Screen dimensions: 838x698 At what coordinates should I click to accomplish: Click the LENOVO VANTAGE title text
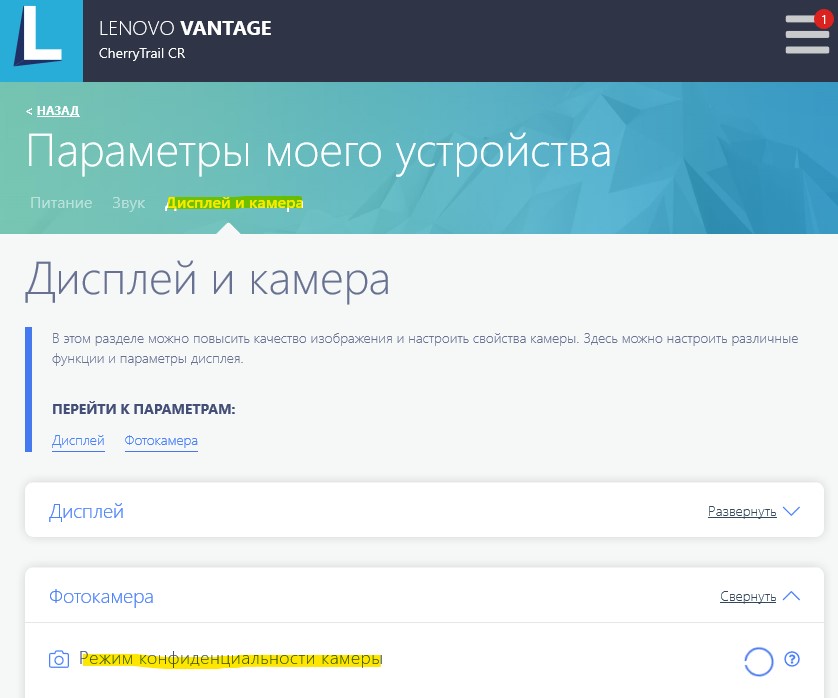point(185,28)
